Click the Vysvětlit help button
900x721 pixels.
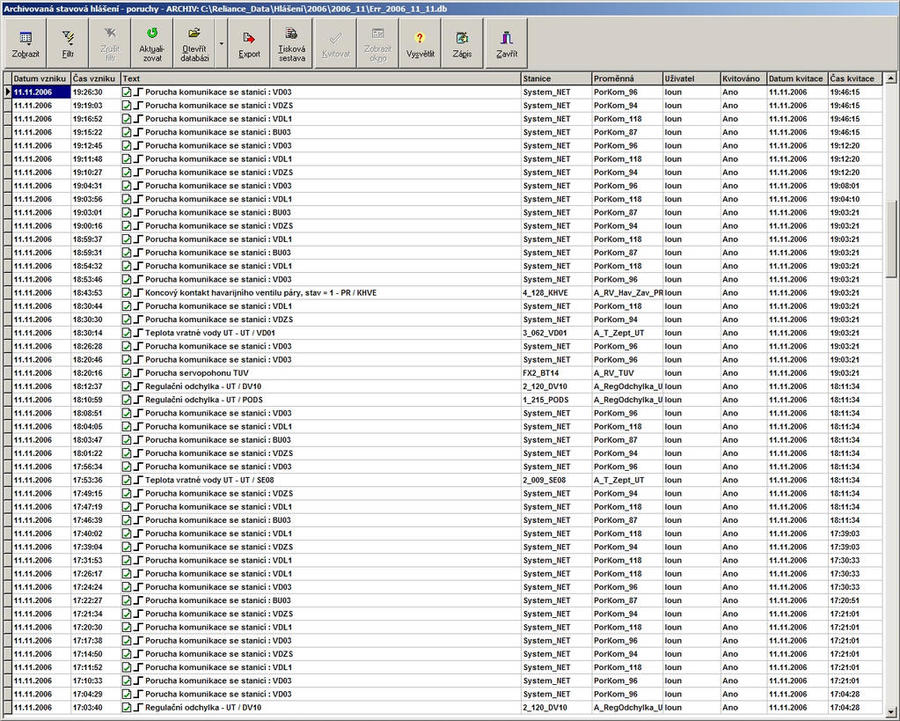point(420,43)
